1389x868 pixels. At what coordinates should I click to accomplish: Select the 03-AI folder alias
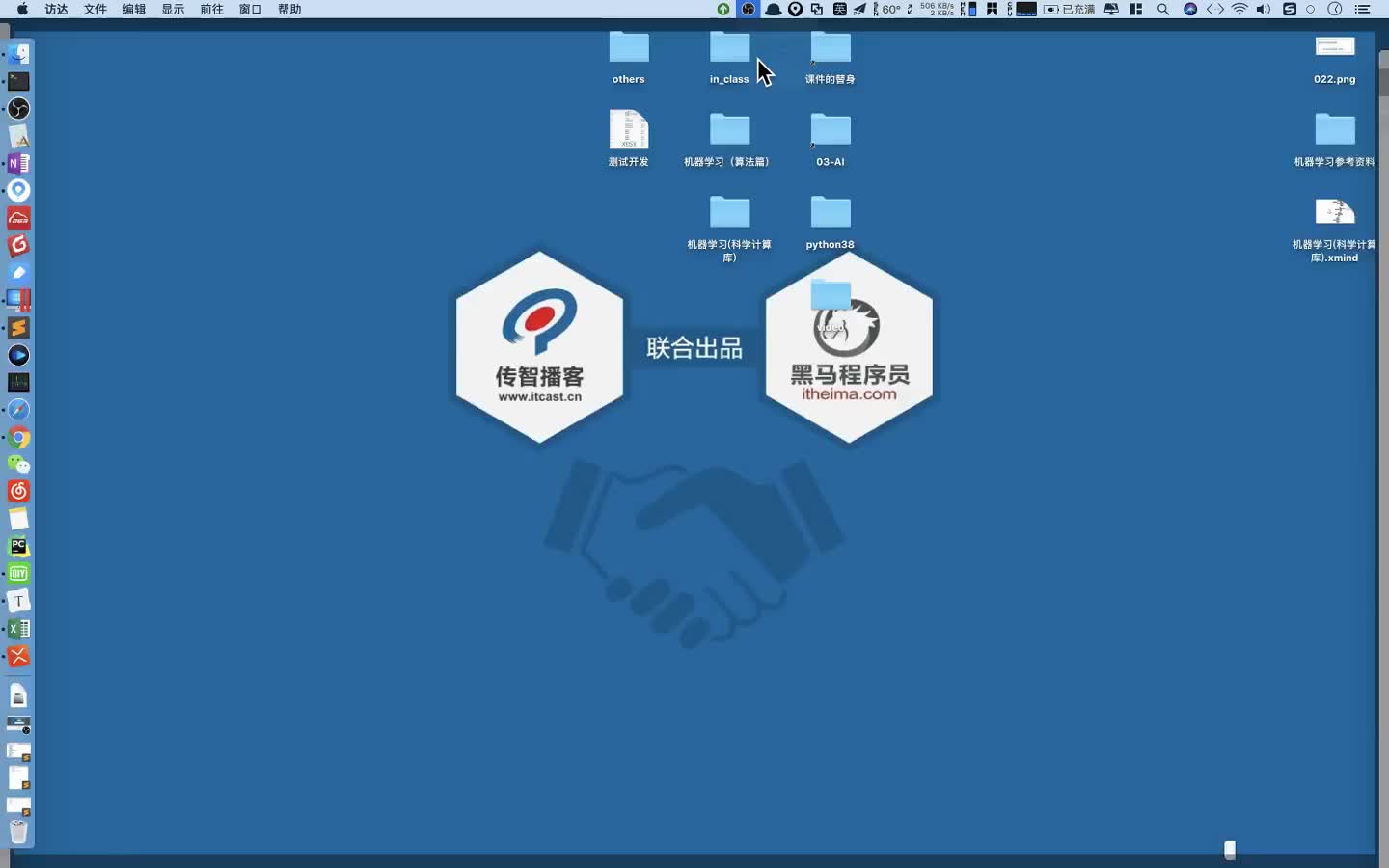[831, 139]
